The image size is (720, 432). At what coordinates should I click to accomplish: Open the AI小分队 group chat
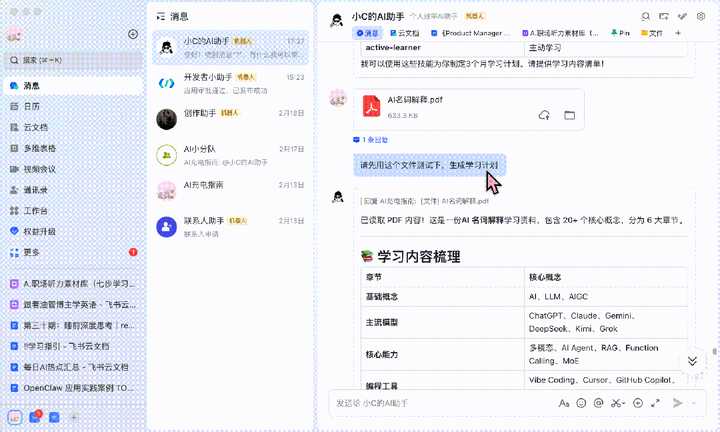tap(231, 155)
